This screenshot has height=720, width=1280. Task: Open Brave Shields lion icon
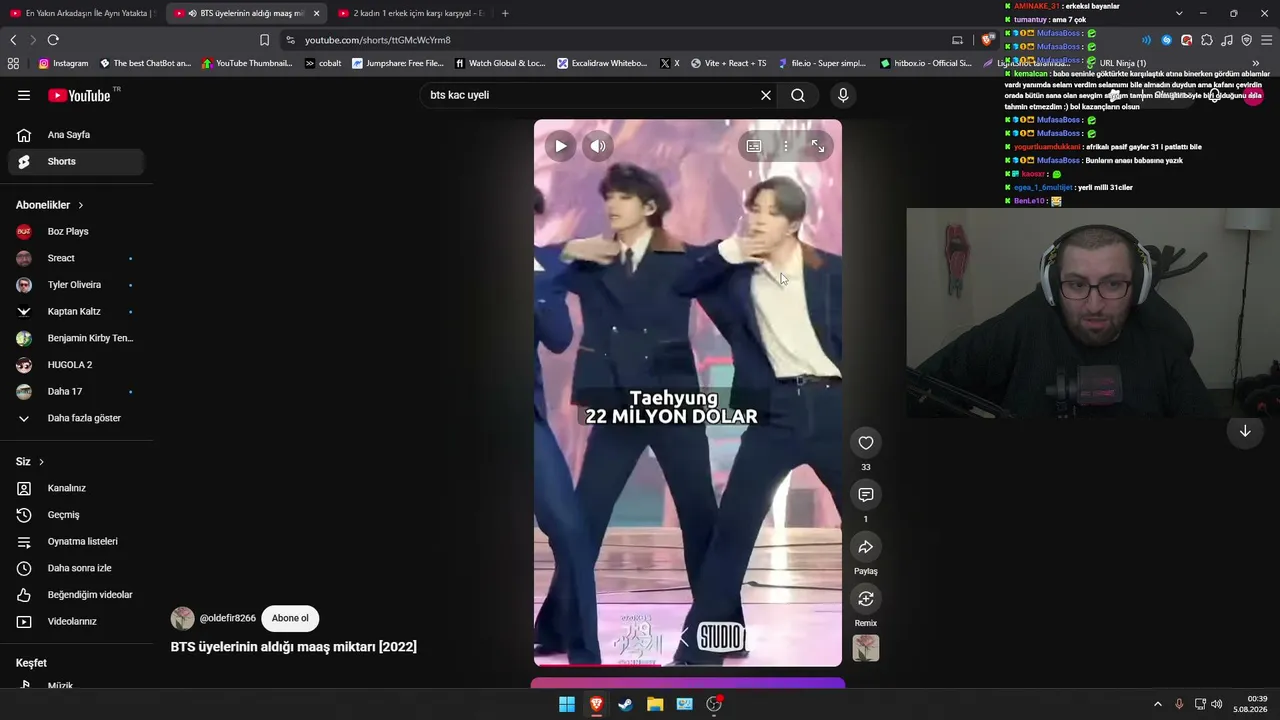pyautogui.click(x=988, y=40)
